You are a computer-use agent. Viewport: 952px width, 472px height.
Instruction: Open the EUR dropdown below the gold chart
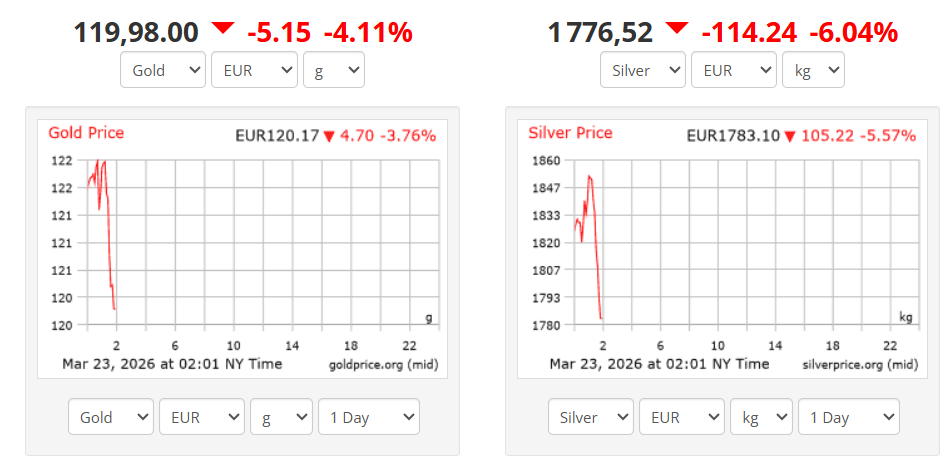202,417
